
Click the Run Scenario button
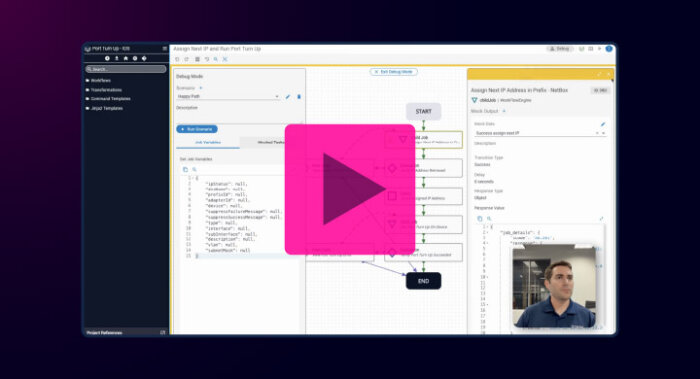coord(197,129)
